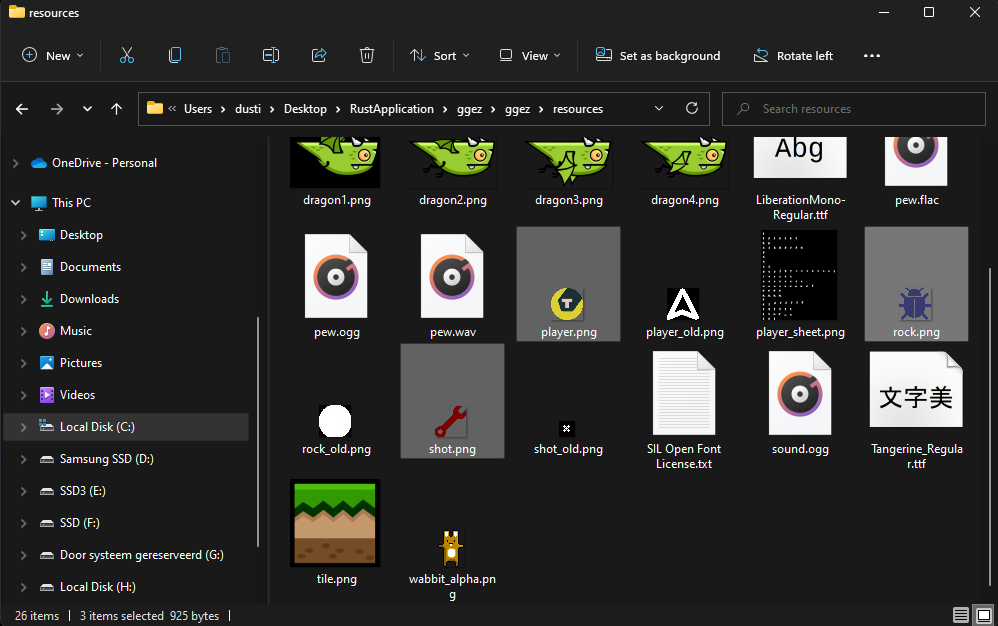Open the See more ellipsis menu

point(871,56)
